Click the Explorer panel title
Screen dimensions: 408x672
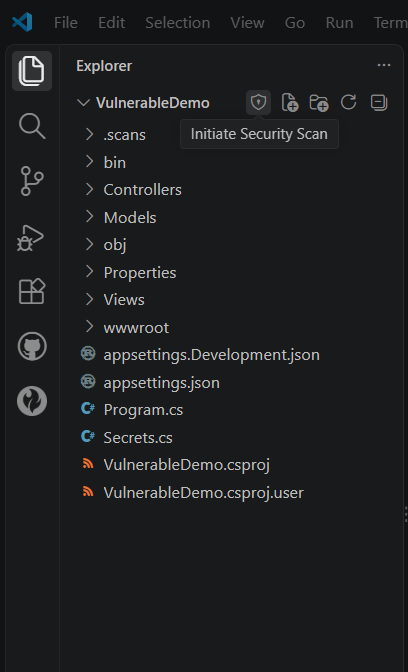click(x=104, y=66)
